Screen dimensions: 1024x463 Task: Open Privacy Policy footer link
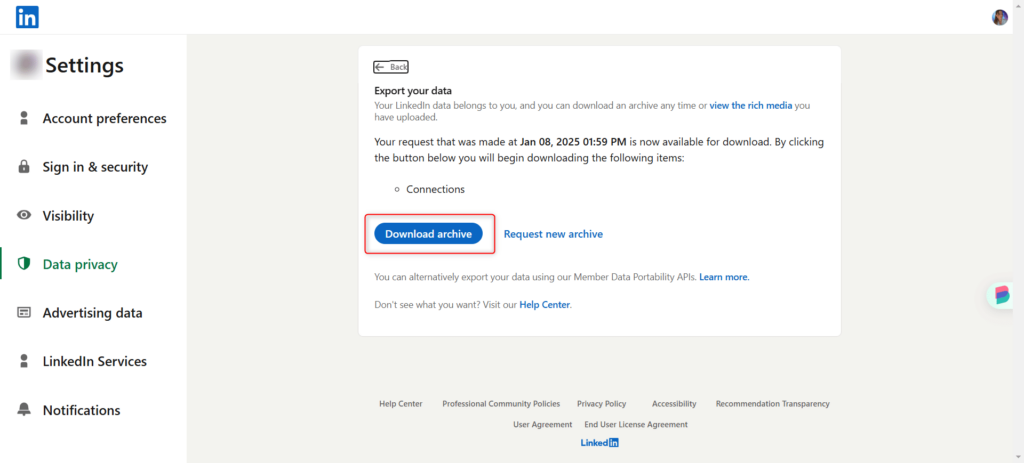coord(601,404)
